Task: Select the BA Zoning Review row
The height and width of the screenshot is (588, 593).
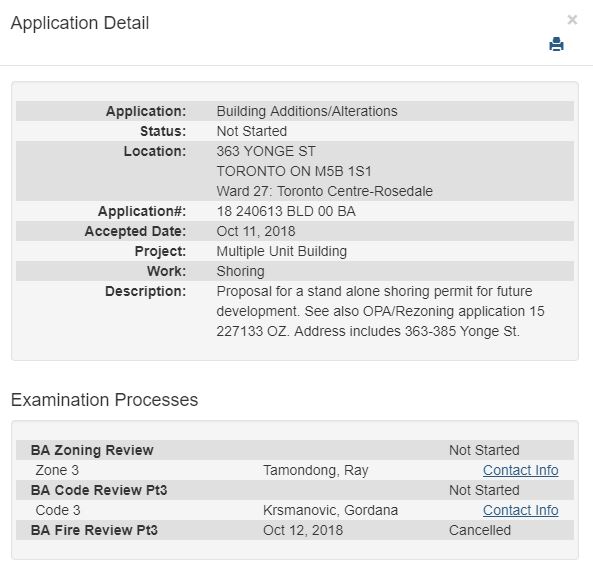Action: [x=295, y=450]
